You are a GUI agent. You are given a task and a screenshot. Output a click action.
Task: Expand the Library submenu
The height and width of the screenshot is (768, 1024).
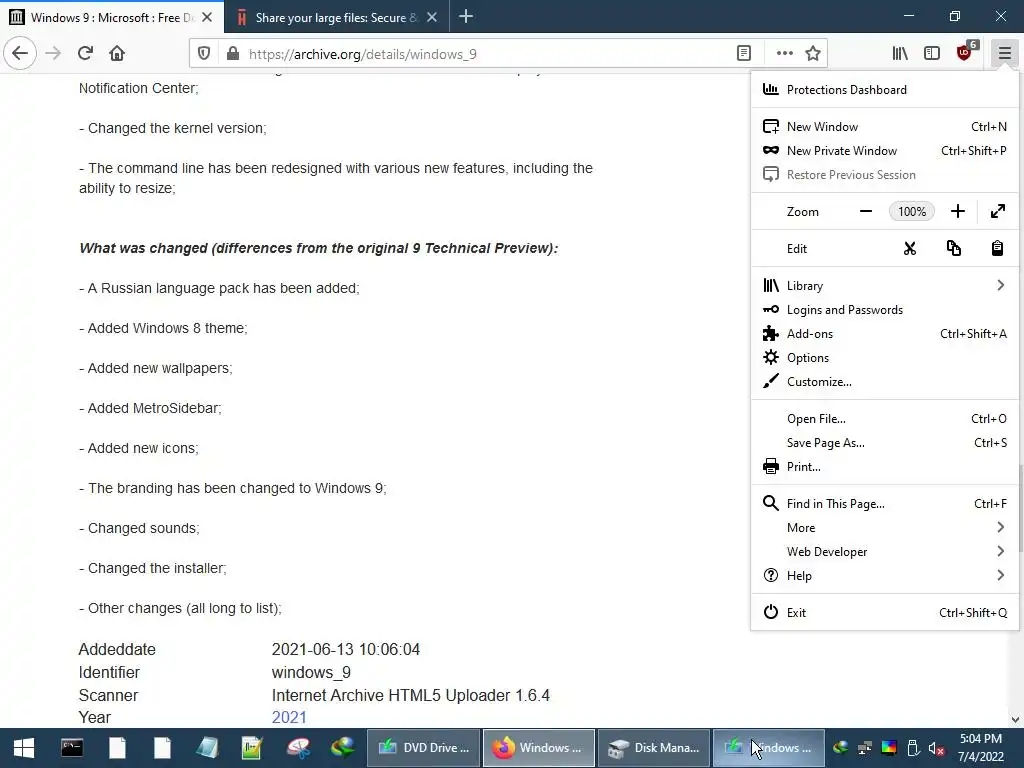click(x=885, y=285)
